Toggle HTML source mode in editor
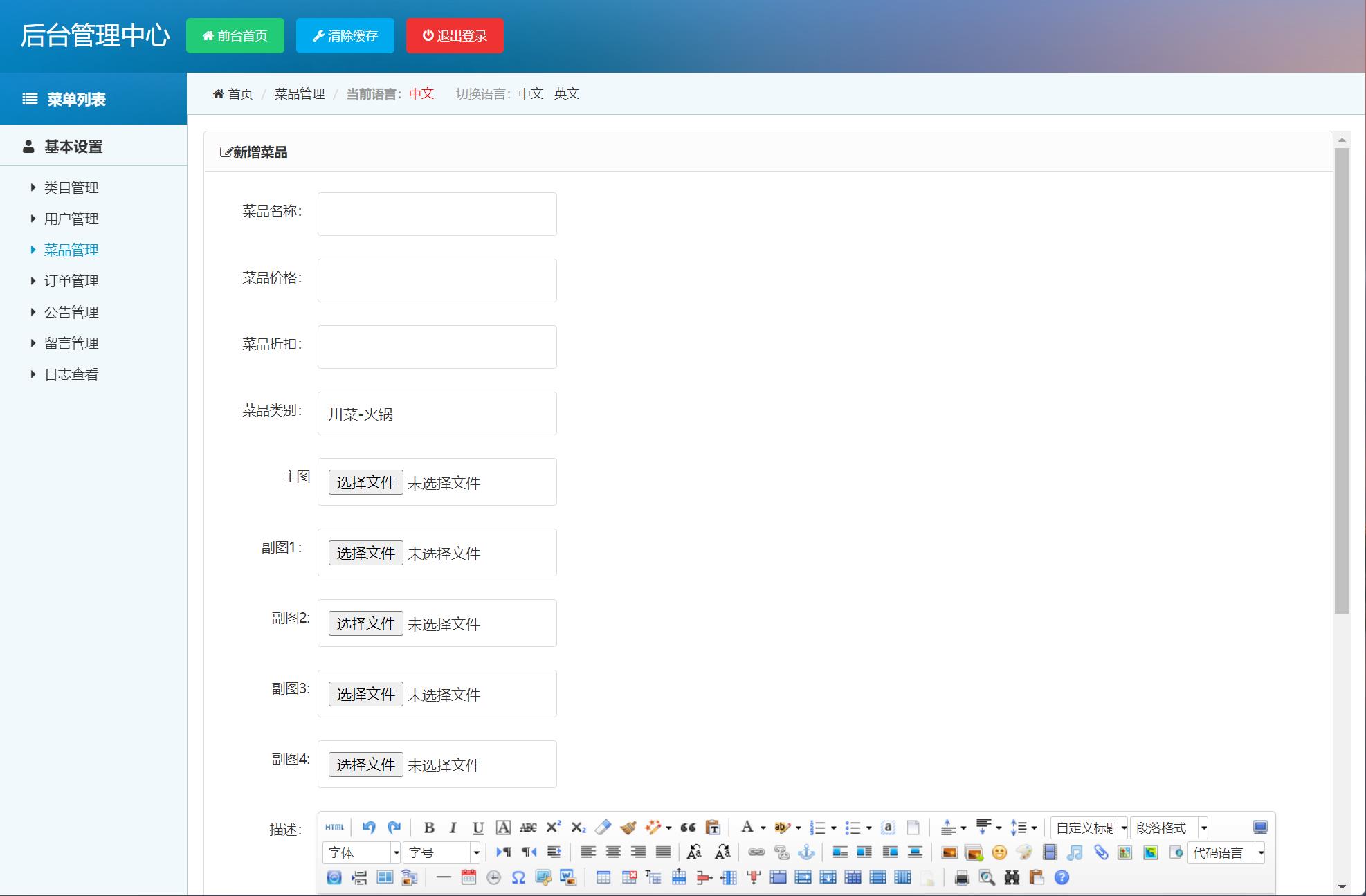The image size is (1366, 896). 334,828
